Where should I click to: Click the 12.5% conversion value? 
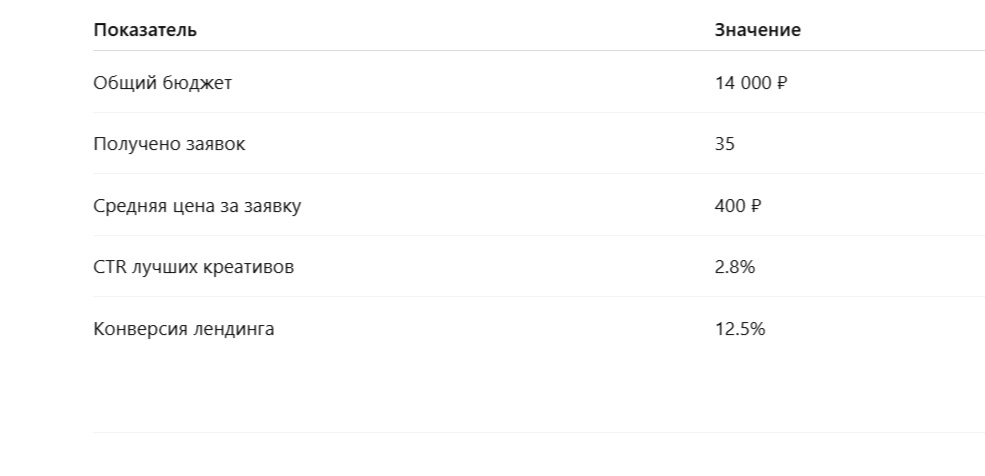(x=740, y=328)
